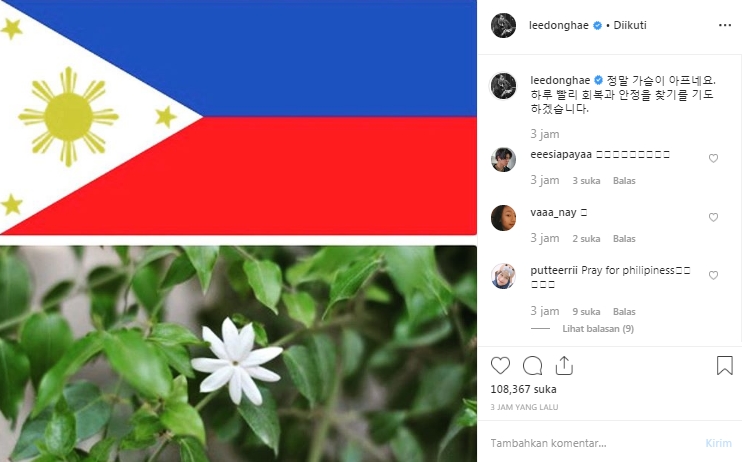The height and width of the screenshot is (462, 742).
Task: Open the comment bubble icon
Action: [532, 366]
